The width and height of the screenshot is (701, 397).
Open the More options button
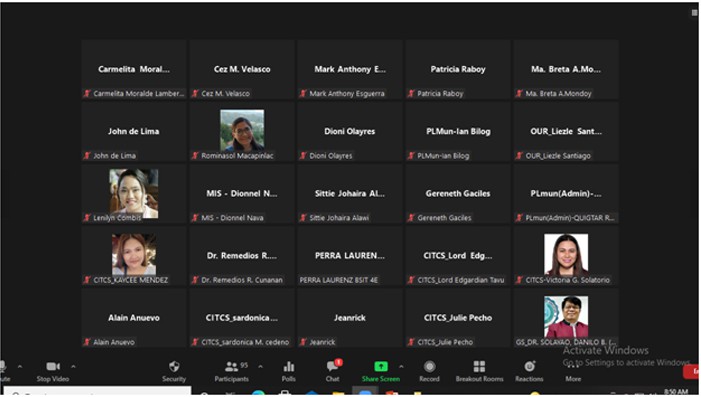click(x=573, y=371)
